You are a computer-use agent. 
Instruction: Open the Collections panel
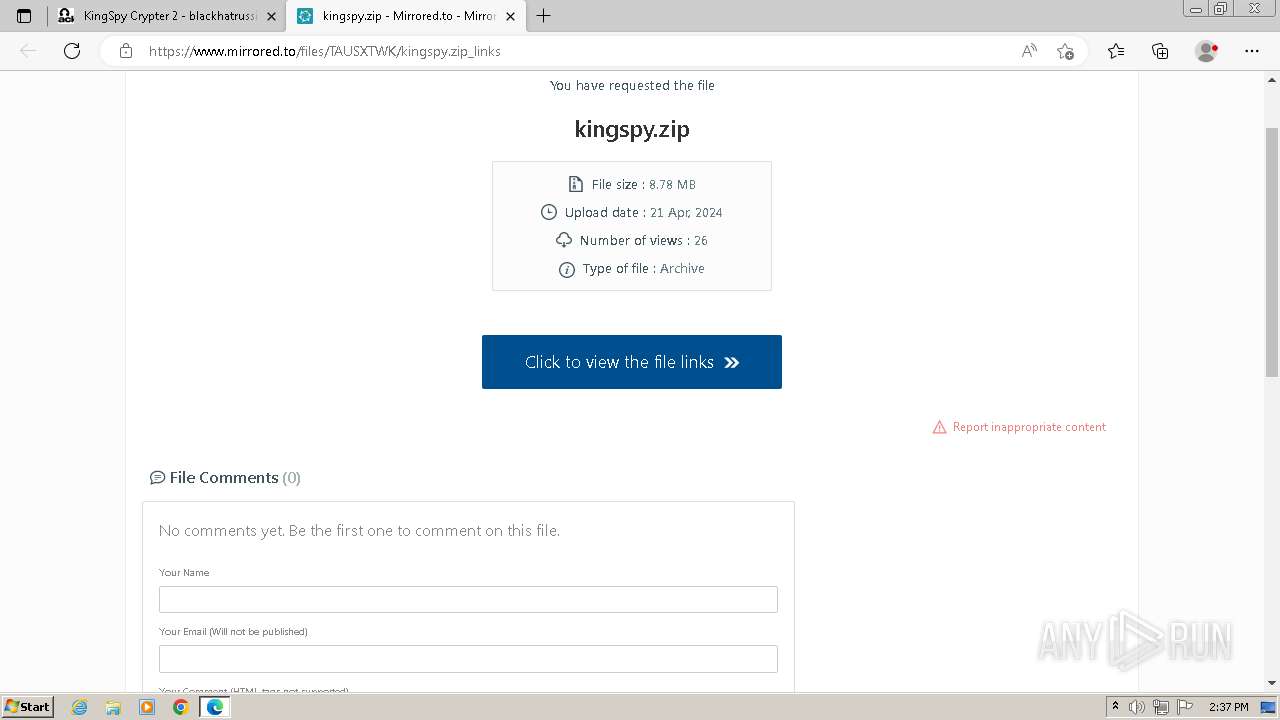[1160, 51]
